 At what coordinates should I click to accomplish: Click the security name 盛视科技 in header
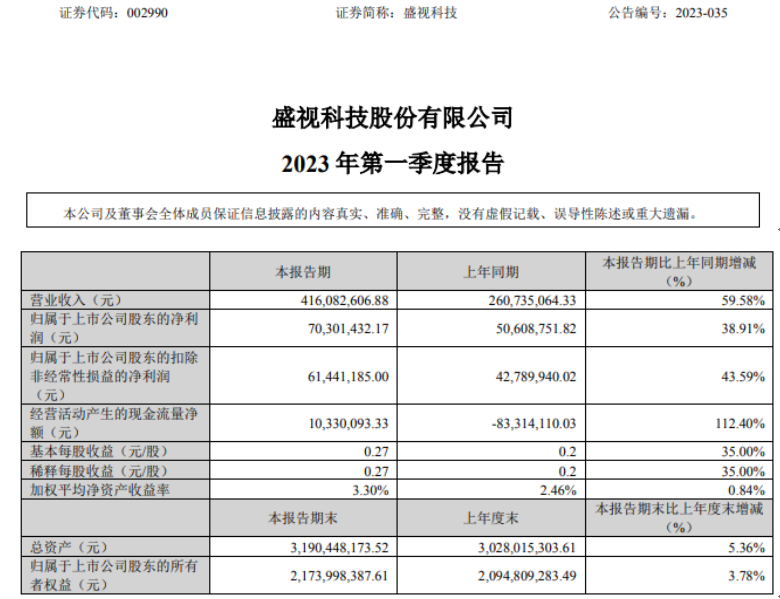(430, 12)
